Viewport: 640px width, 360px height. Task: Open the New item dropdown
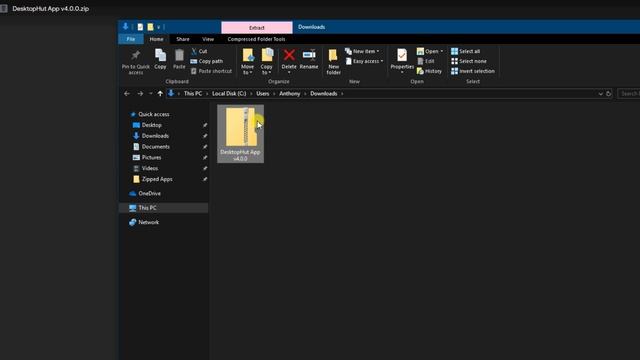click(x=362, y=51)
